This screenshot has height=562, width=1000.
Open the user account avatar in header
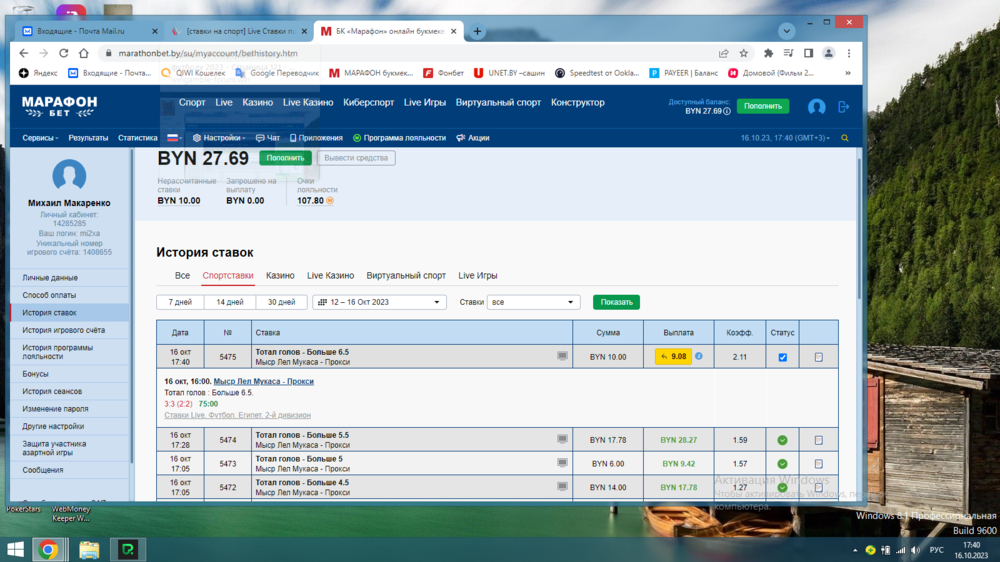(x=816, y=107)
